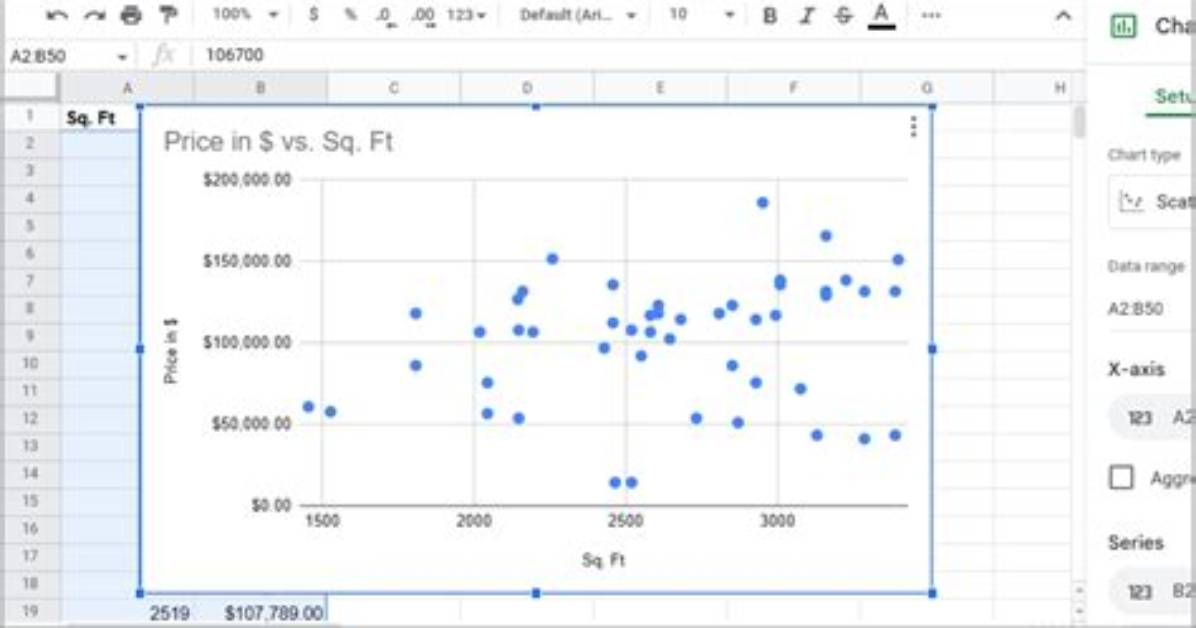Click the Undo icon
The image size is (1196, 628).
pos(56,15)
